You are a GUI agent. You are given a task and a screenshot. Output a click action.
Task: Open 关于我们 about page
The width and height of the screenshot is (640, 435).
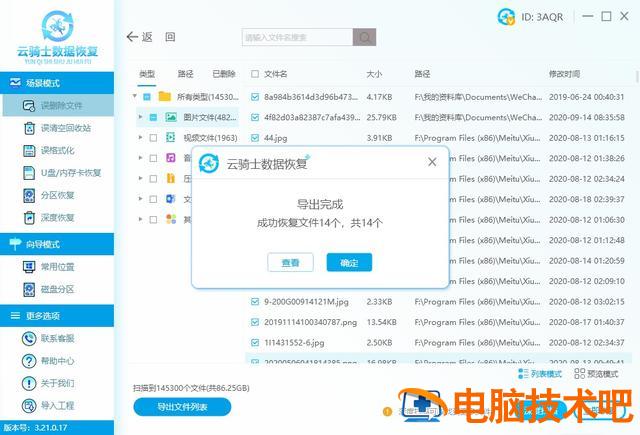48,383
